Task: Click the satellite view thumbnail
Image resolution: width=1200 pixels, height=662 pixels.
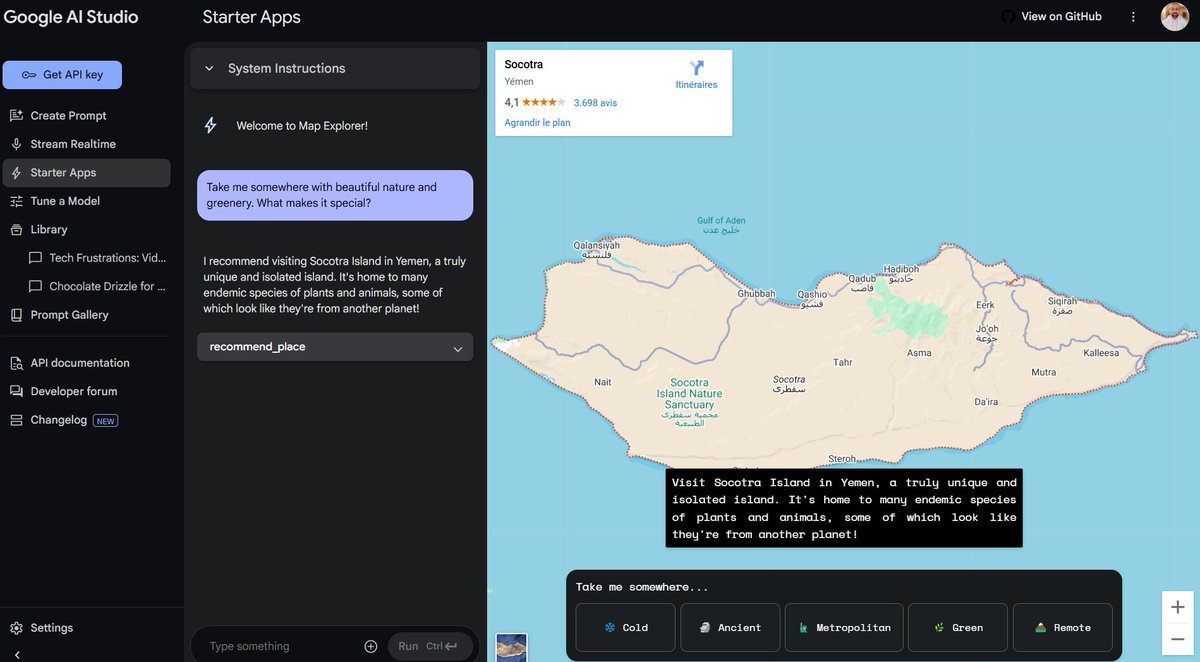Action: [511, 647]
